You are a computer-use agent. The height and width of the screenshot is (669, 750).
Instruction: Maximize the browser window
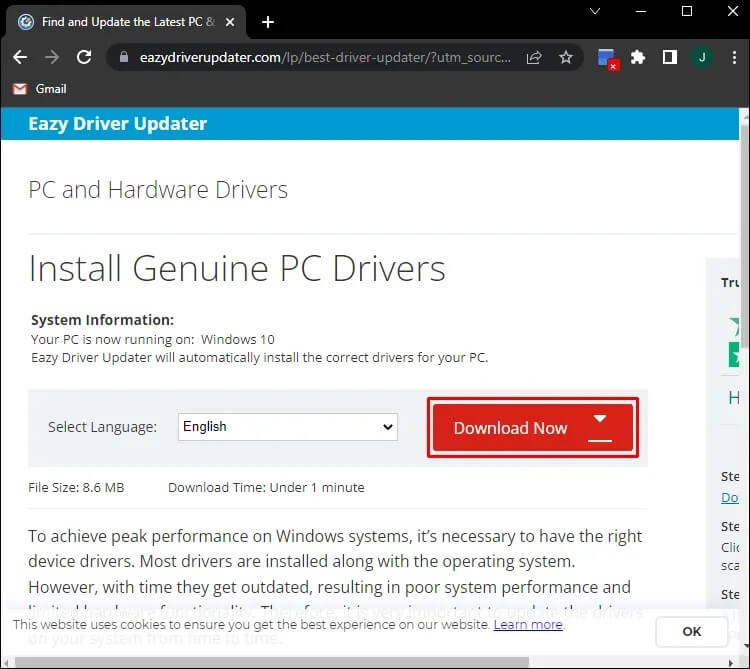tap(687, 11)
